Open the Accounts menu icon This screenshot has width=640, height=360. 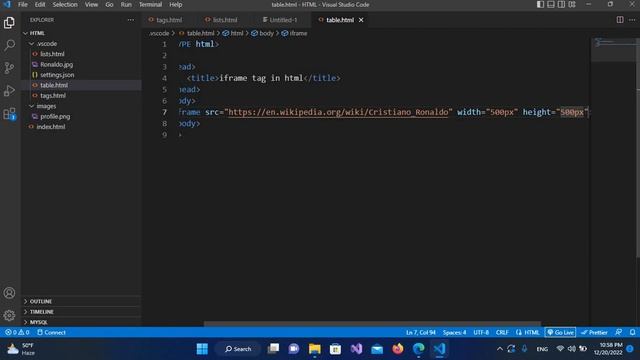pos(9,293)
